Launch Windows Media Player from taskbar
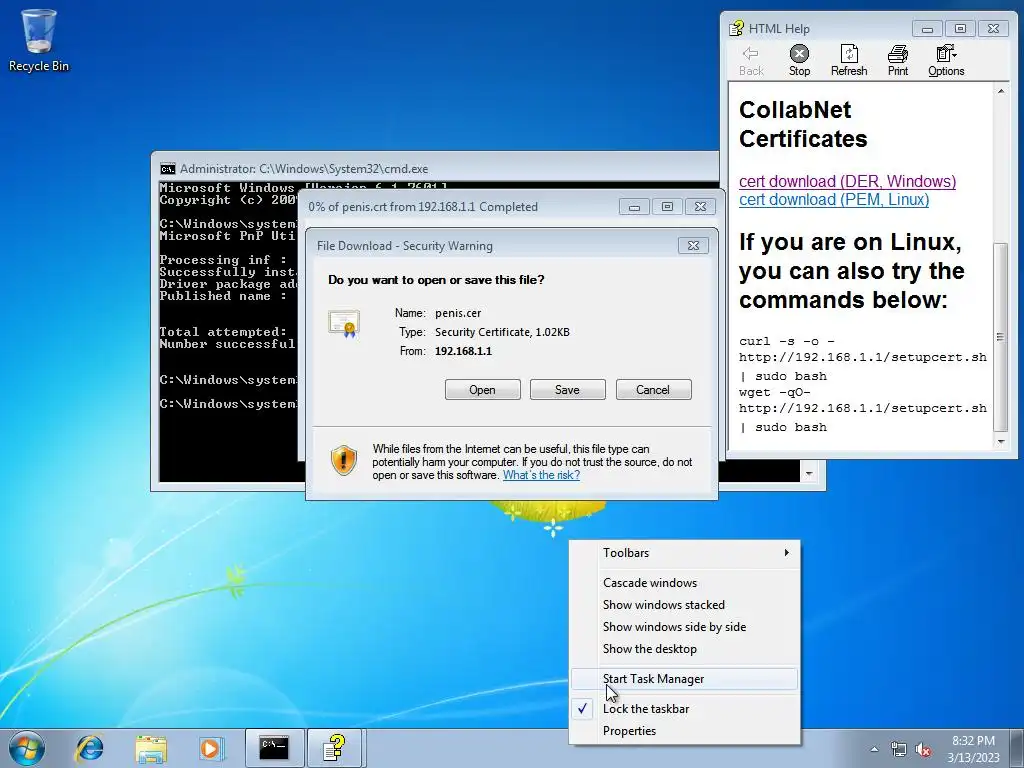Screen dimensions: 1024x768 [x=211, y=748]
